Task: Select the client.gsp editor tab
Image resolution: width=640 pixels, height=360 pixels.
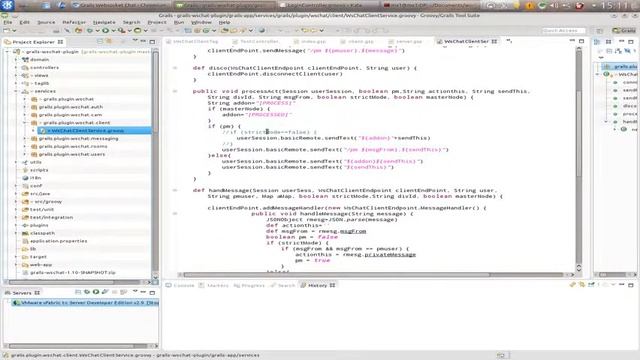Action: tap(358, 42)
